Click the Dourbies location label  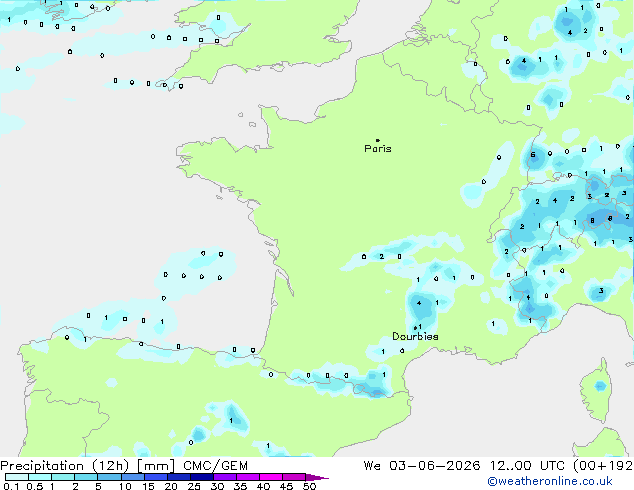415,336
